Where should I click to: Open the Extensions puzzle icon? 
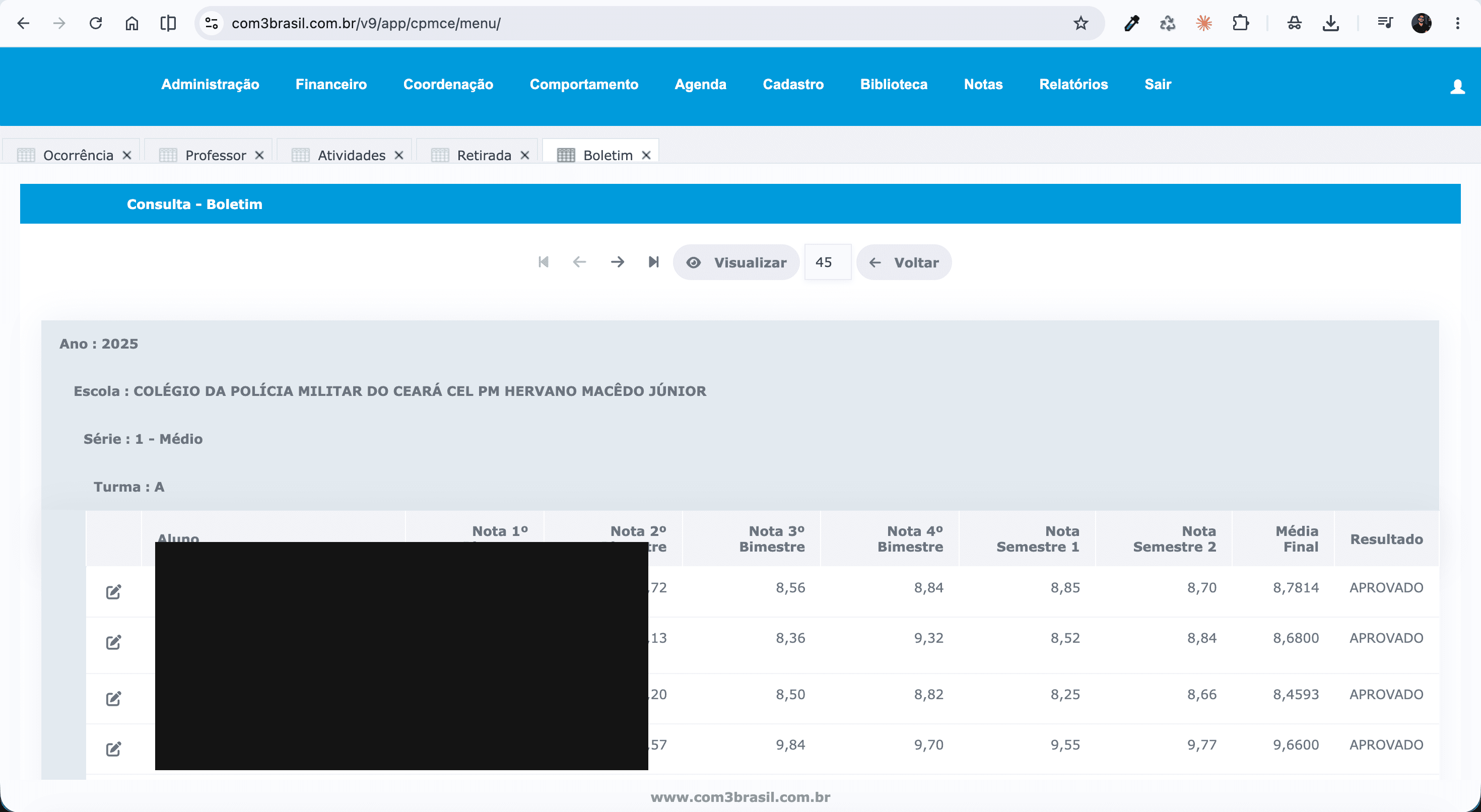coord(1240,23)
